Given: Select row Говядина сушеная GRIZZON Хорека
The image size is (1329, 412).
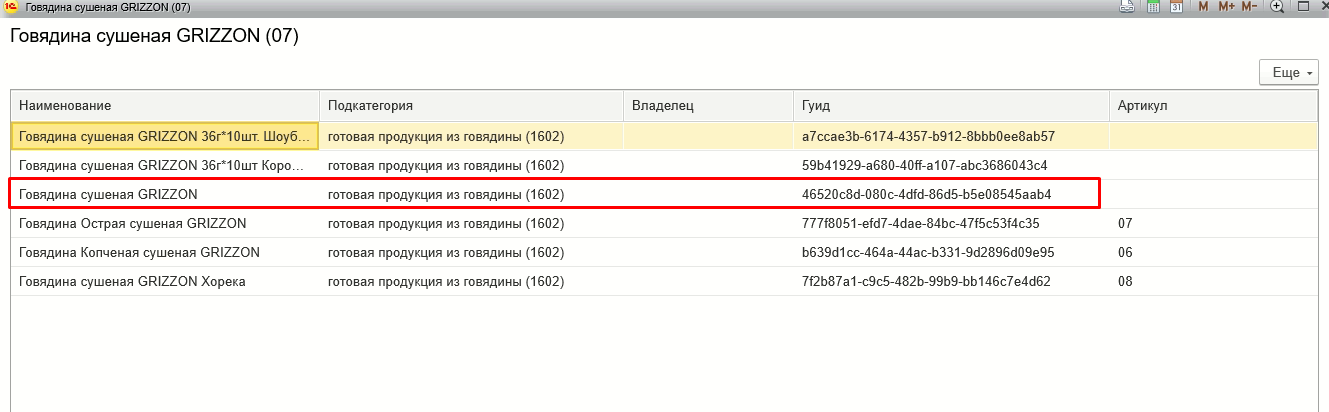Looking at the screenshot, I should coord(664,281).
